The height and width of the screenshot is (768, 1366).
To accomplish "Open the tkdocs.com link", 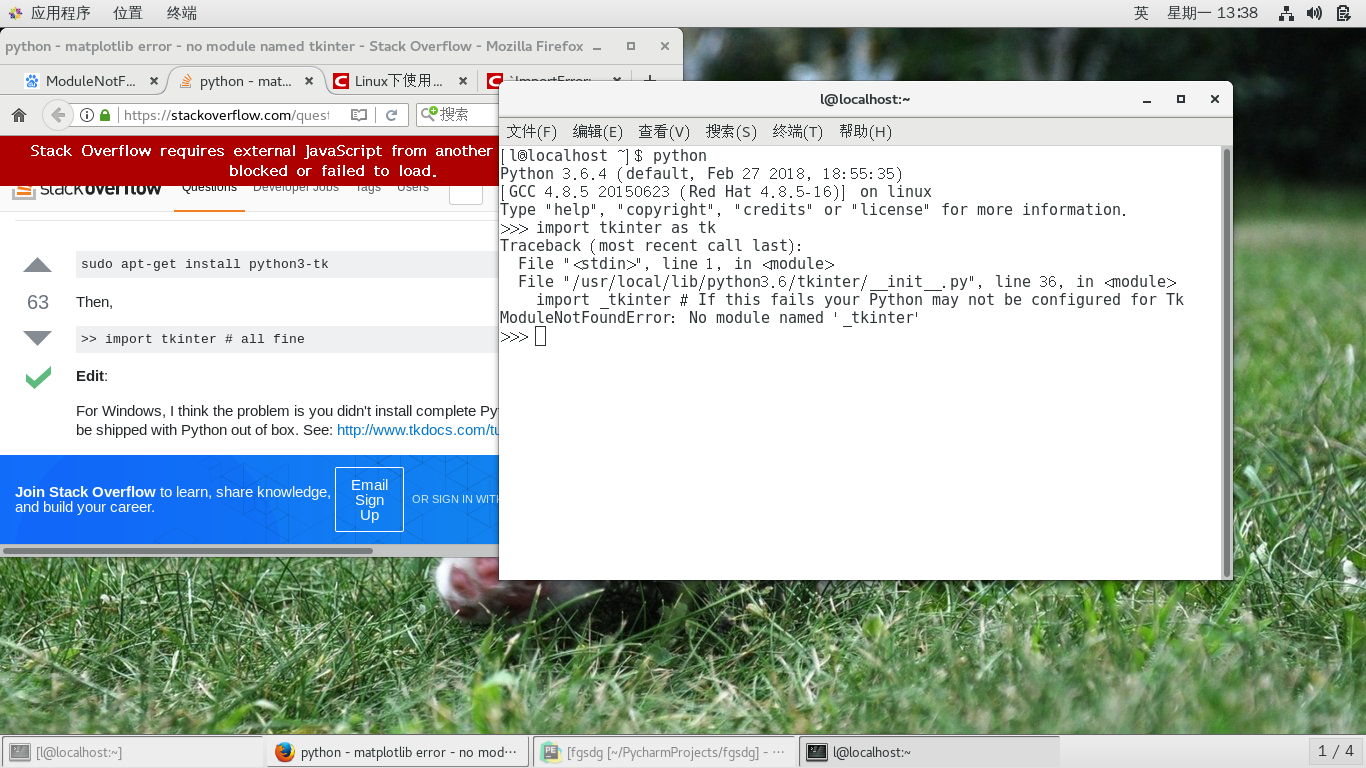I will pos(418,430).
